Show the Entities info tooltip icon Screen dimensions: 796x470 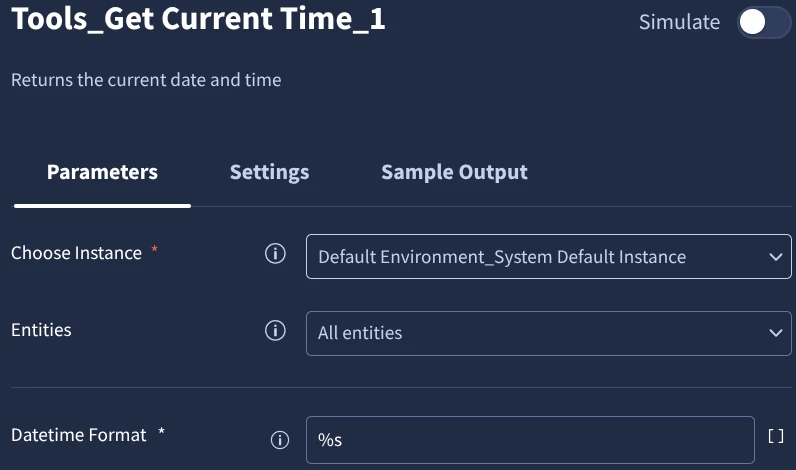coord(275,330)
